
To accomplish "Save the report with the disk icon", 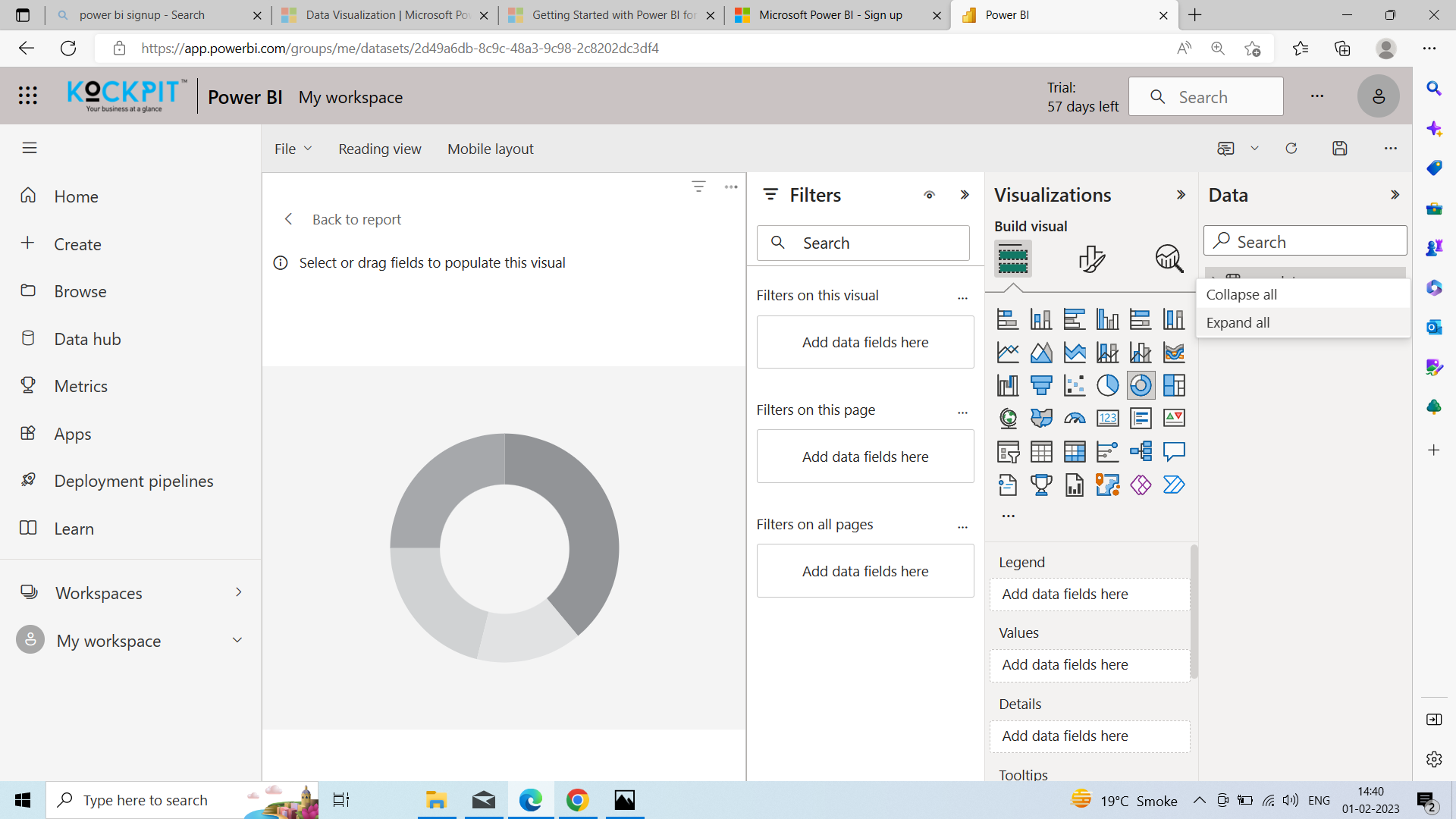I will click(1340, 149).
